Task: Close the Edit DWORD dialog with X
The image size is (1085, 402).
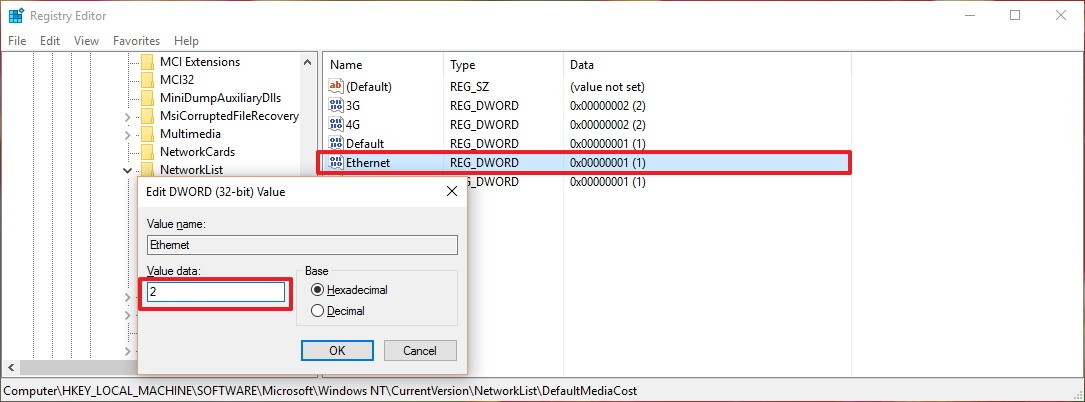Action: pyautogui.click(x=452, y=192)
